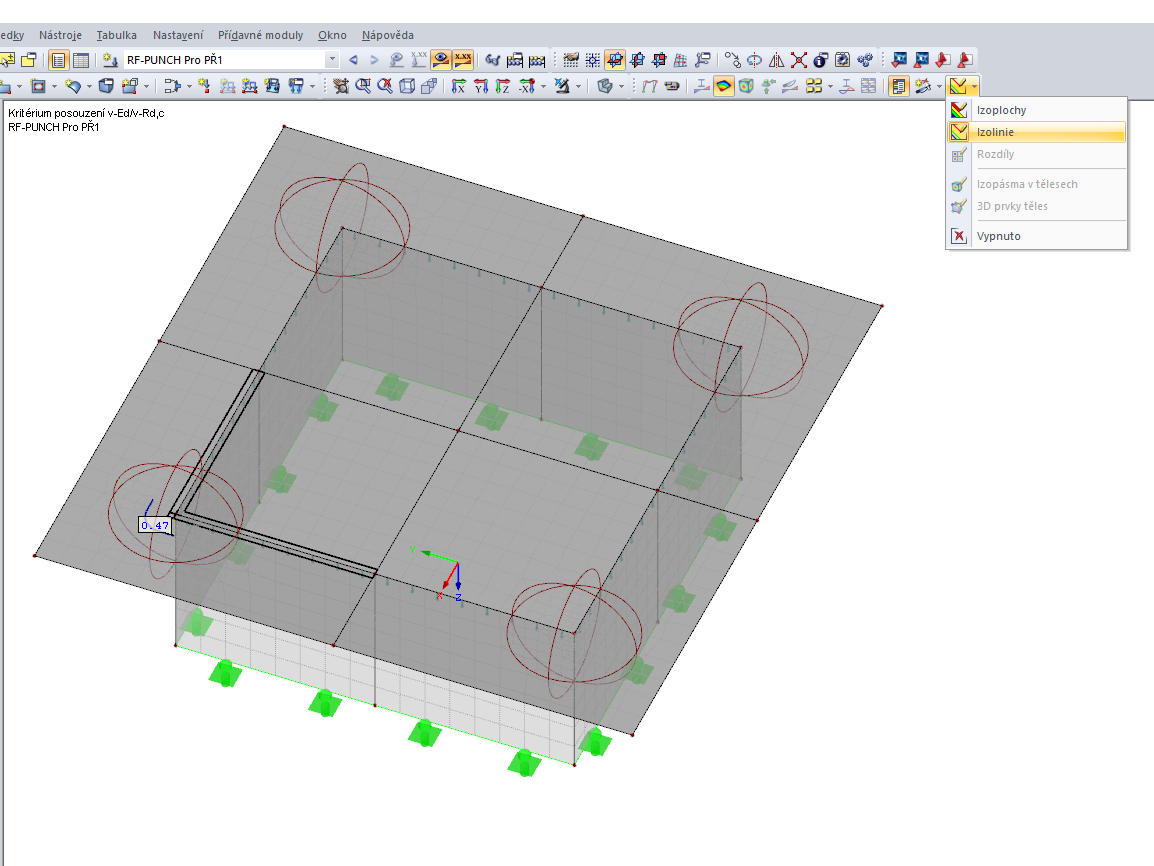The image size is (1154, 866).
Task: Open the Tabulka menu
Action: [116, 35]
